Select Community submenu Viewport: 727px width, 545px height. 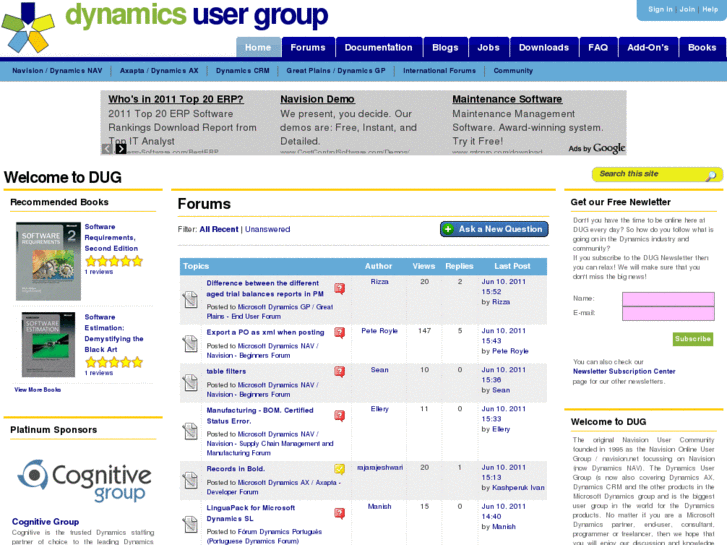(x=513, y=71)
